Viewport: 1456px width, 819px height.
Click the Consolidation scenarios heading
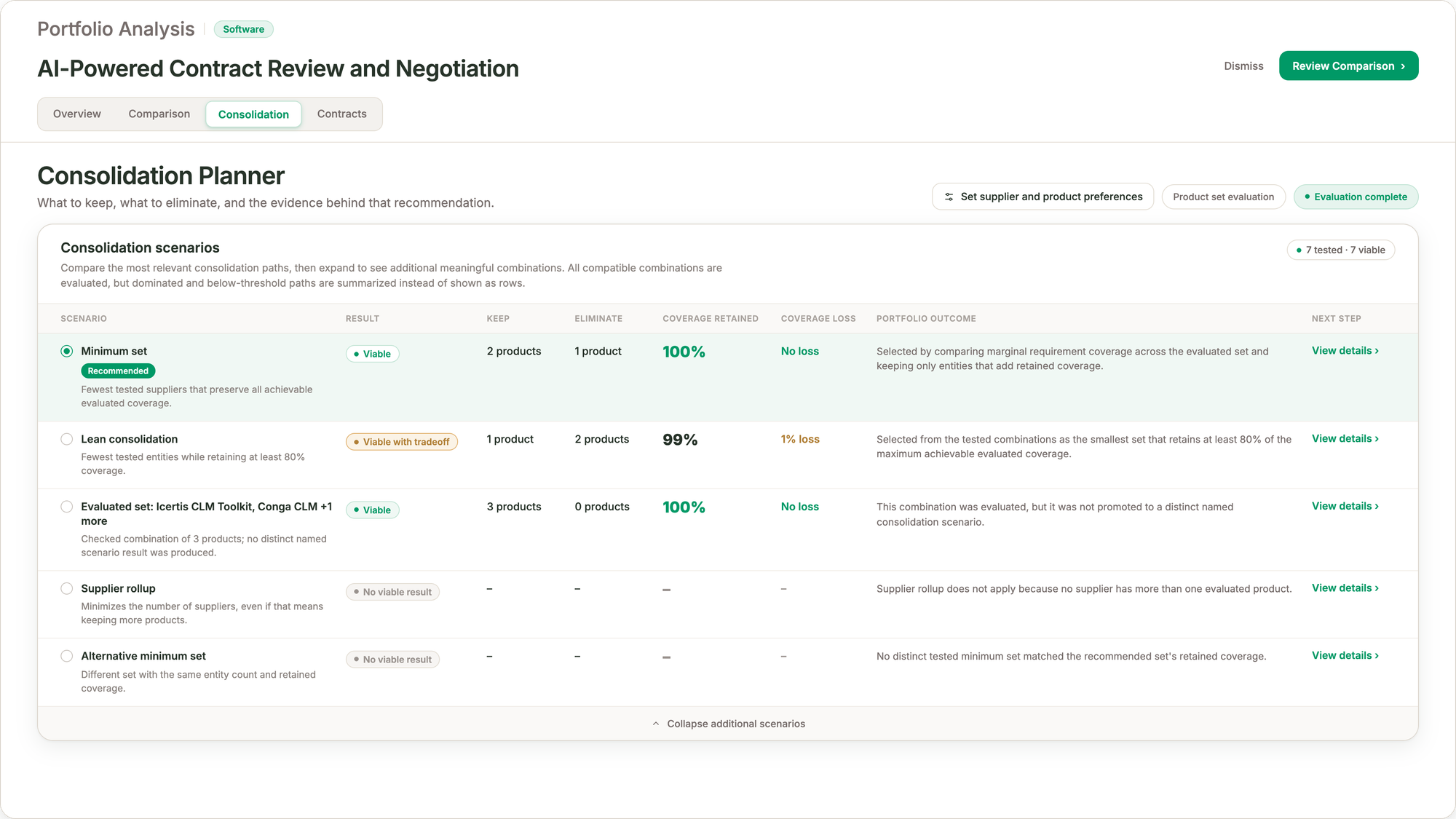click(140, 248)
